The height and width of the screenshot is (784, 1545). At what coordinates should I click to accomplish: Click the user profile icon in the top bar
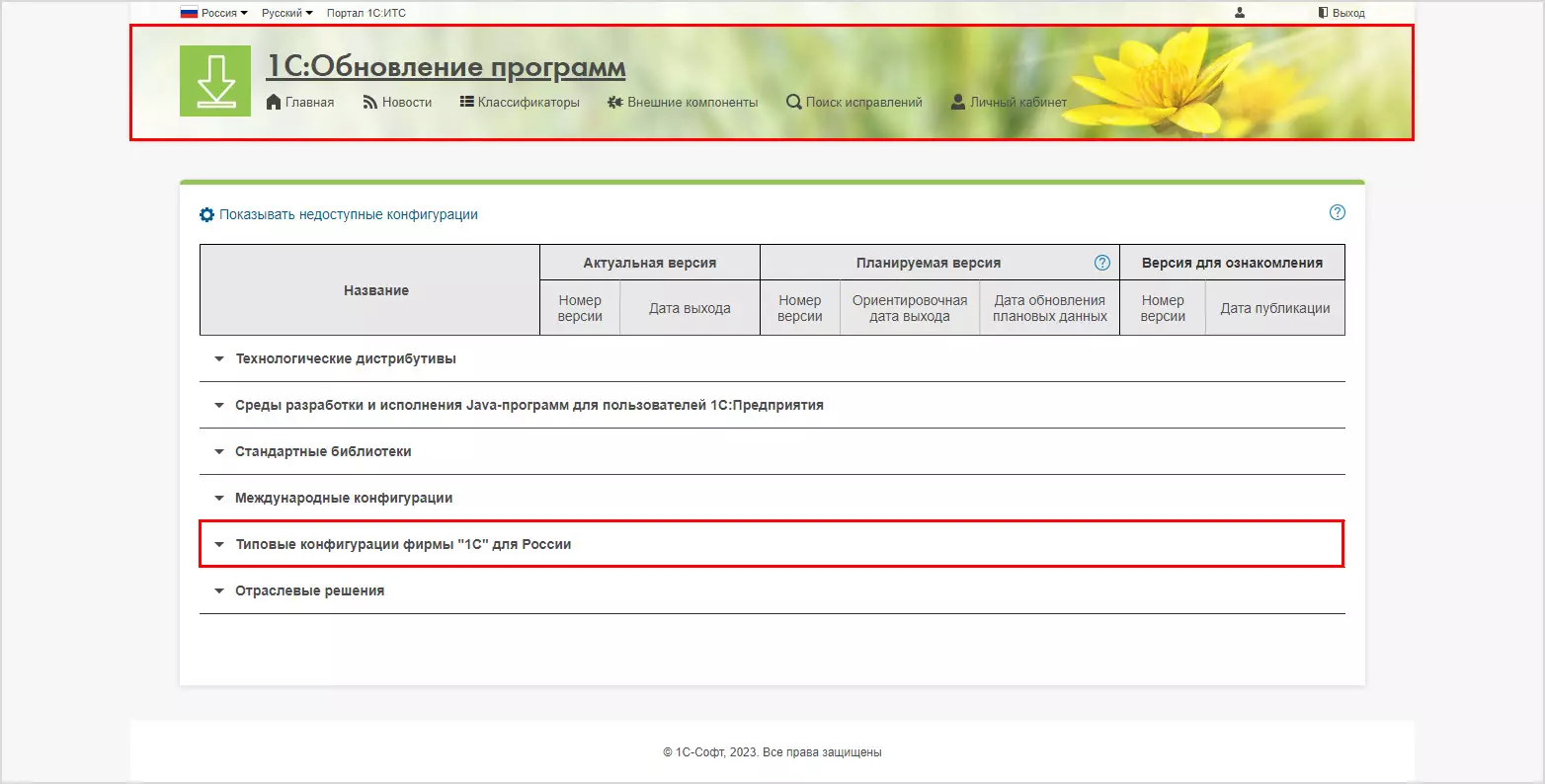(x=1240, y=13)
